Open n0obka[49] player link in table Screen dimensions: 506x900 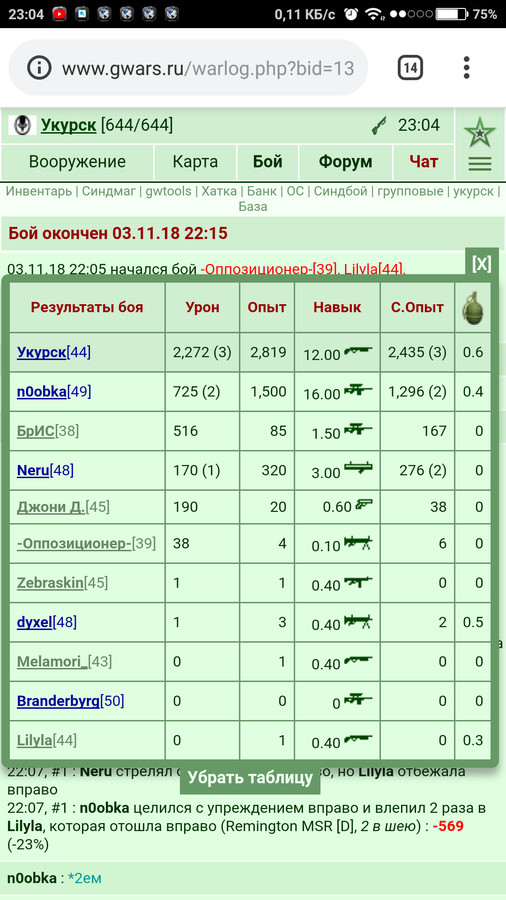(x=54, y=392)
